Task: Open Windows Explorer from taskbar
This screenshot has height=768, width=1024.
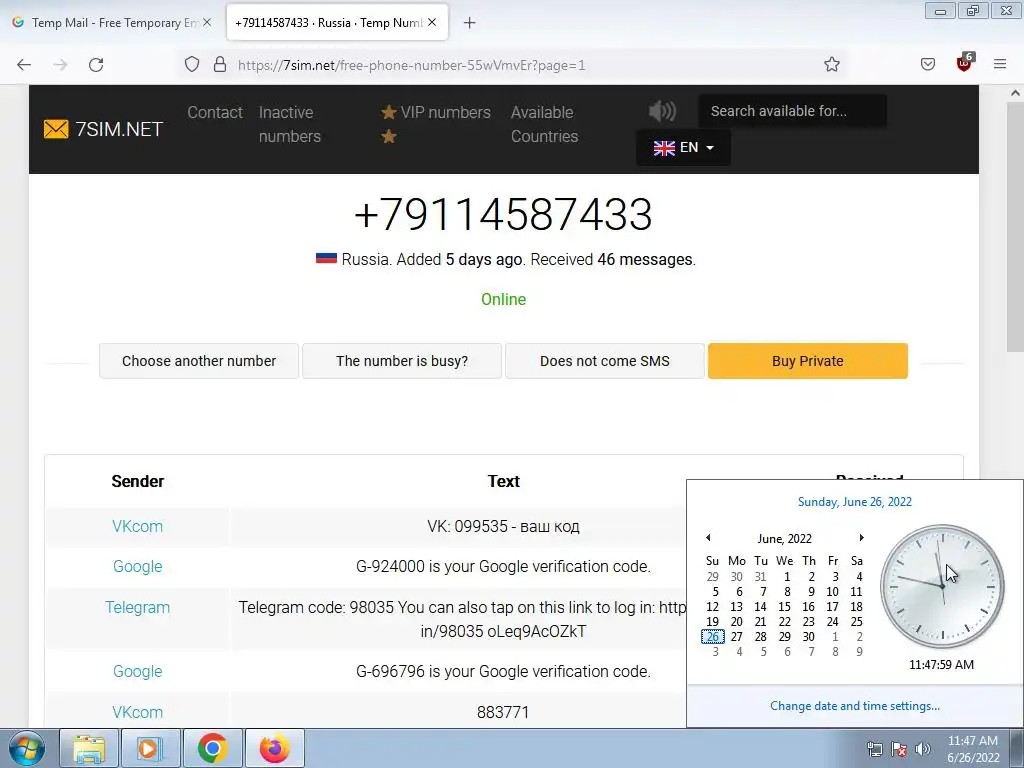Action: point(89,748)
